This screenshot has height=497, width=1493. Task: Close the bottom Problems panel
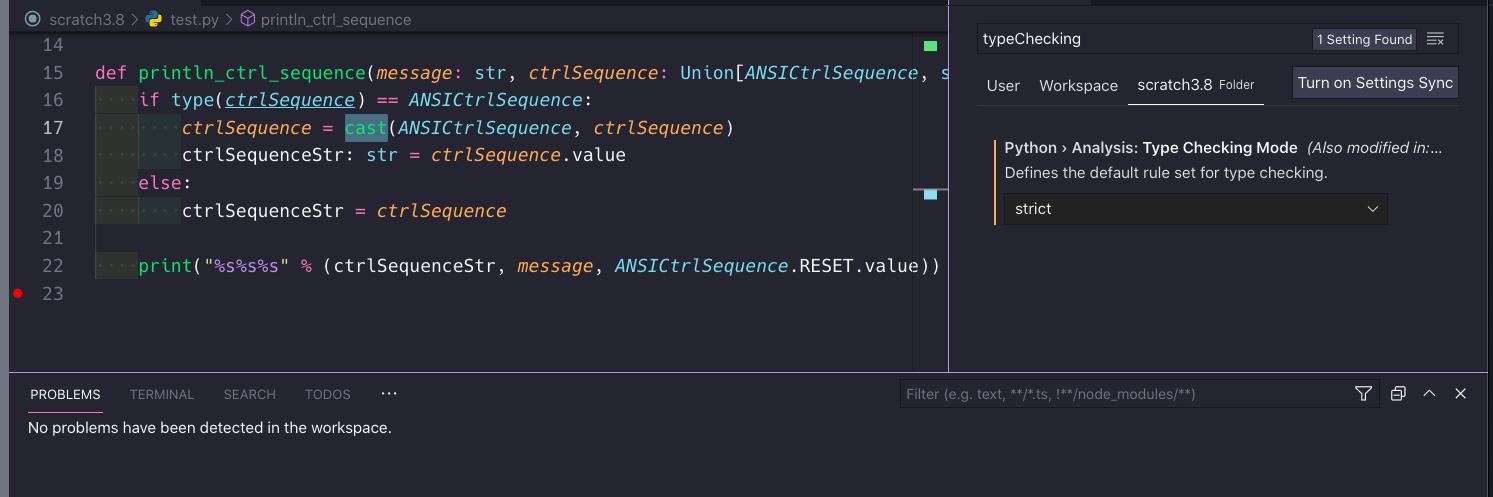[x=1460, y=393]
